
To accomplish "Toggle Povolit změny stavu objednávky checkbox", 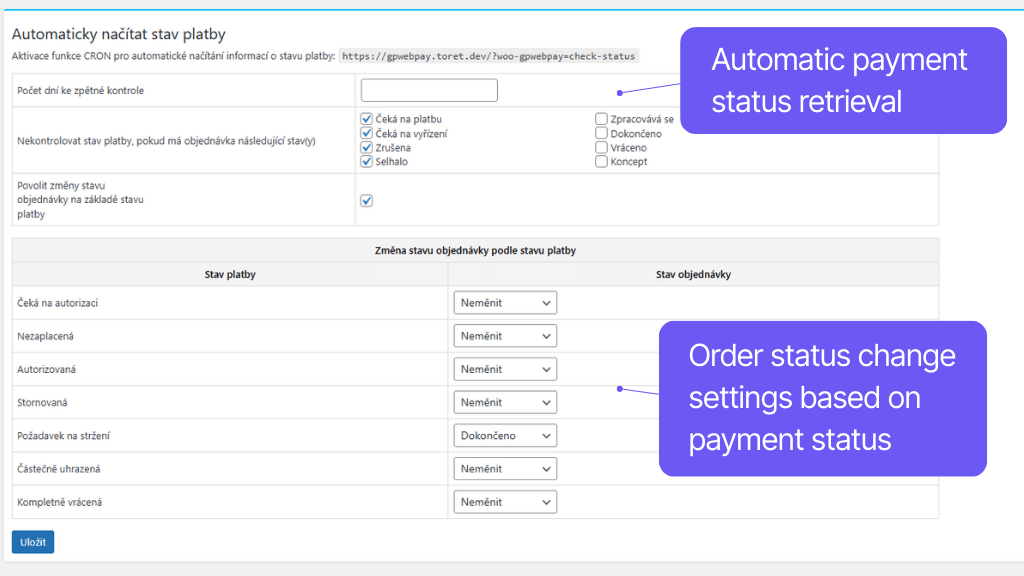I will 366,200.
